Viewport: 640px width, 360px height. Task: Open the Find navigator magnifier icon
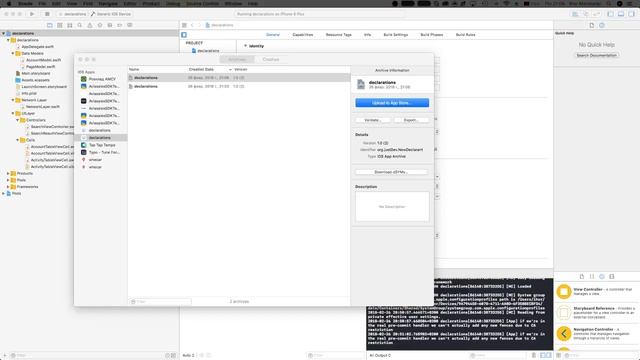(x=80, y=25)
